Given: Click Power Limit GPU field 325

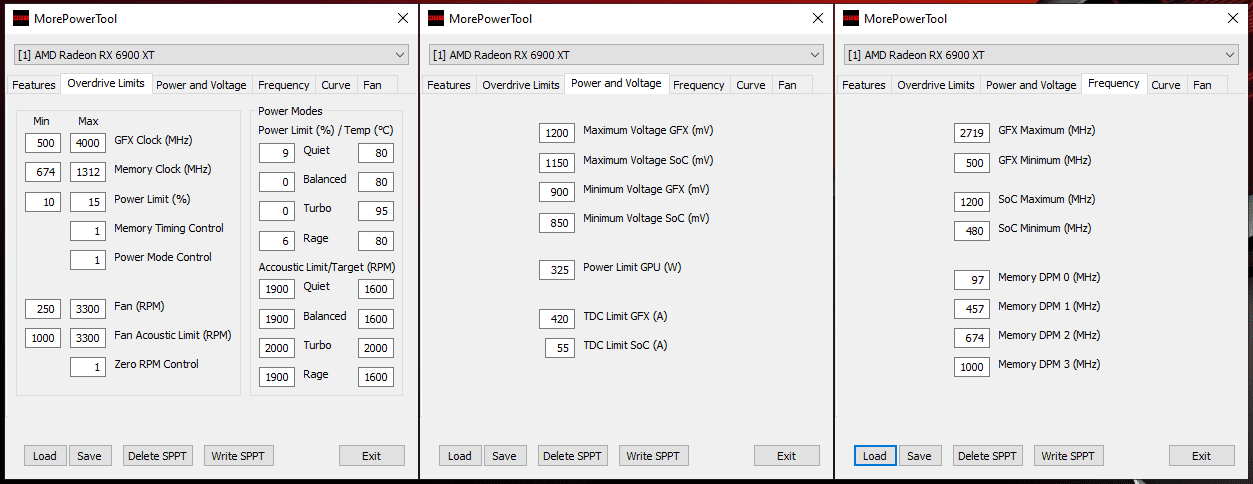Looking at the screenshot, I should 557,270.
